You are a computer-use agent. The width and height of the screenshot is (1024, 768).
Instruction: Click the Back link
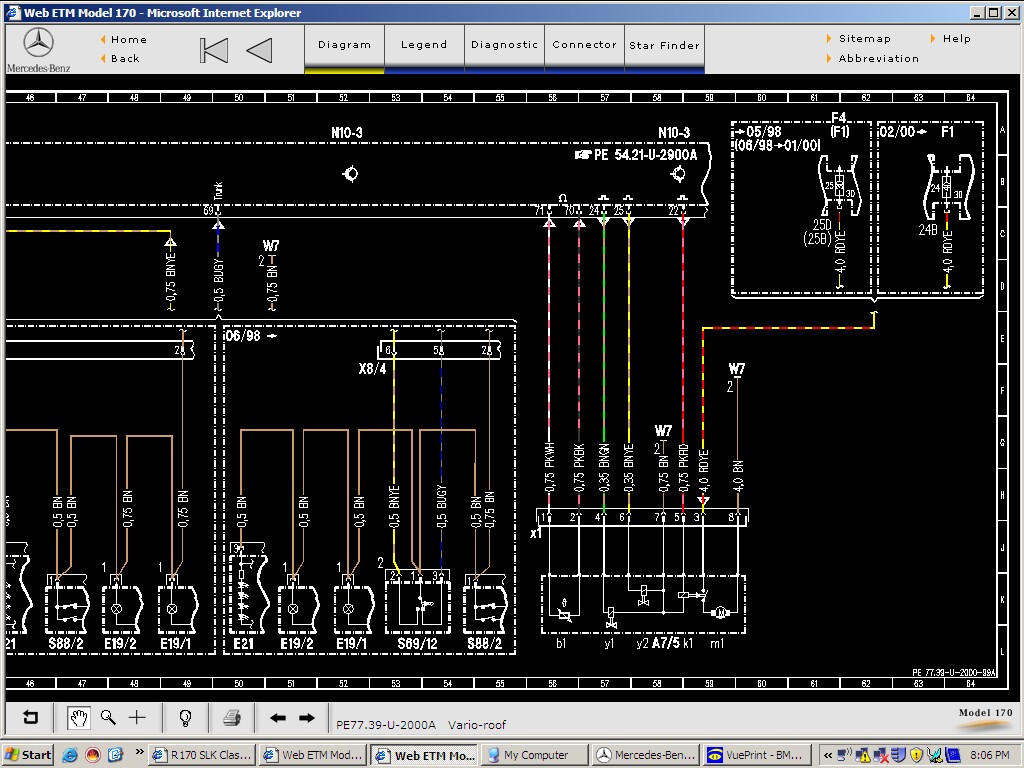tap(120, 58)
